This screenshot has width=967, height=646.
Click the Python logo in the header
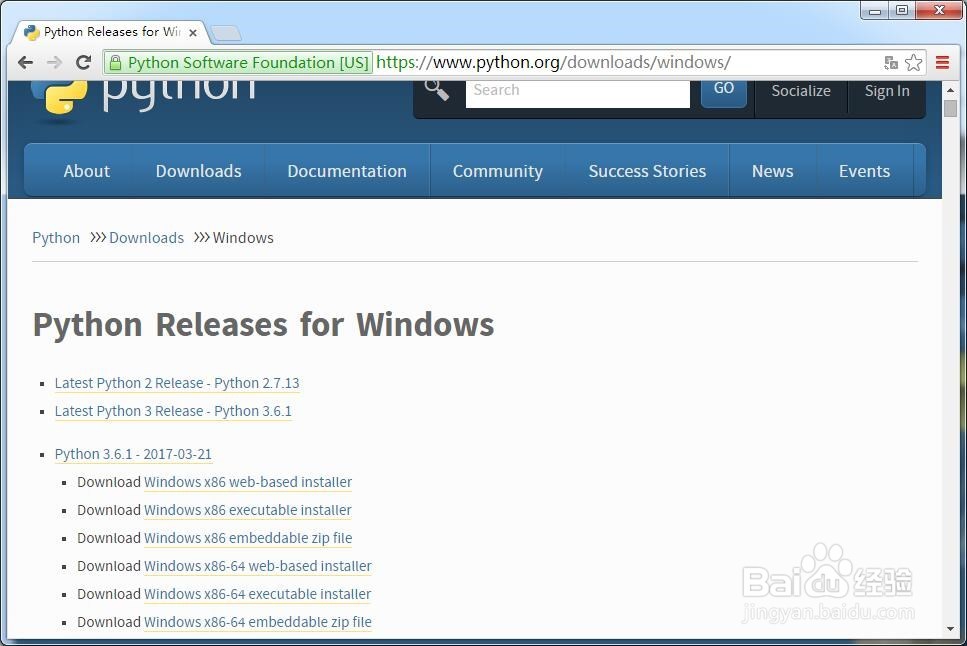143,99
